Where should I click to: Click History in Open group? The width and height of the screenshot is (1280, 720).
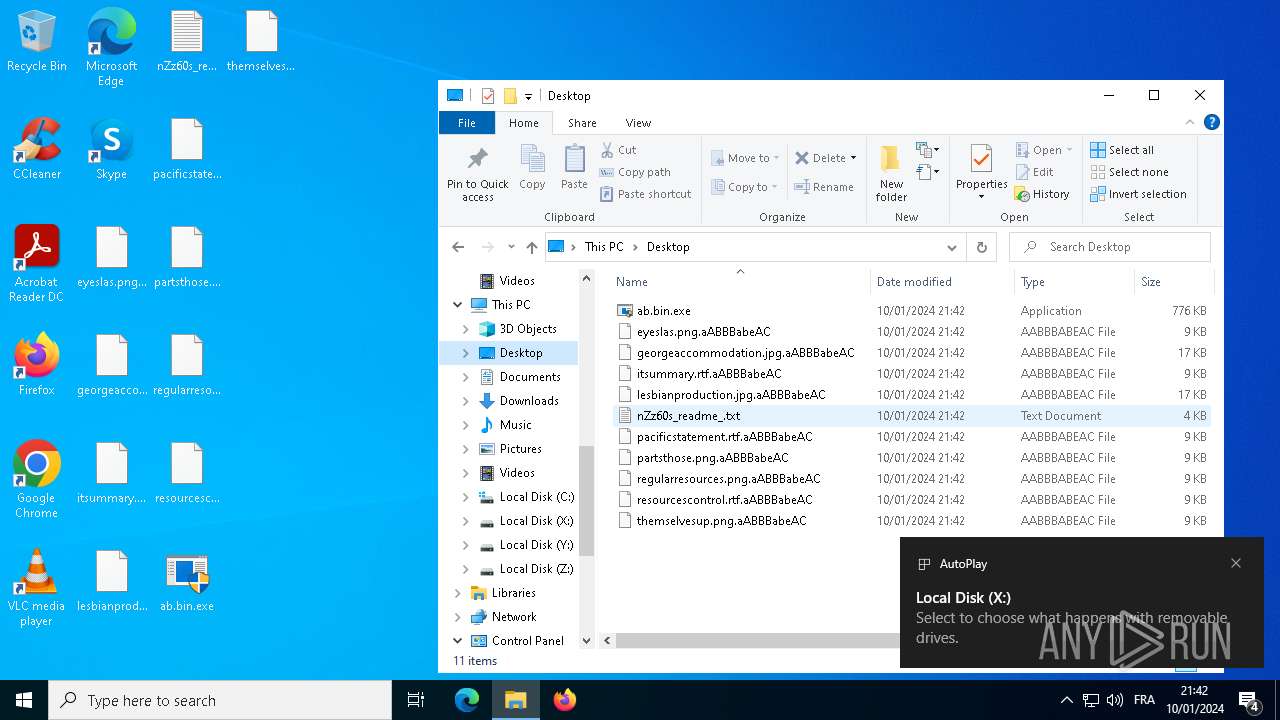[x=1042, y=194]
